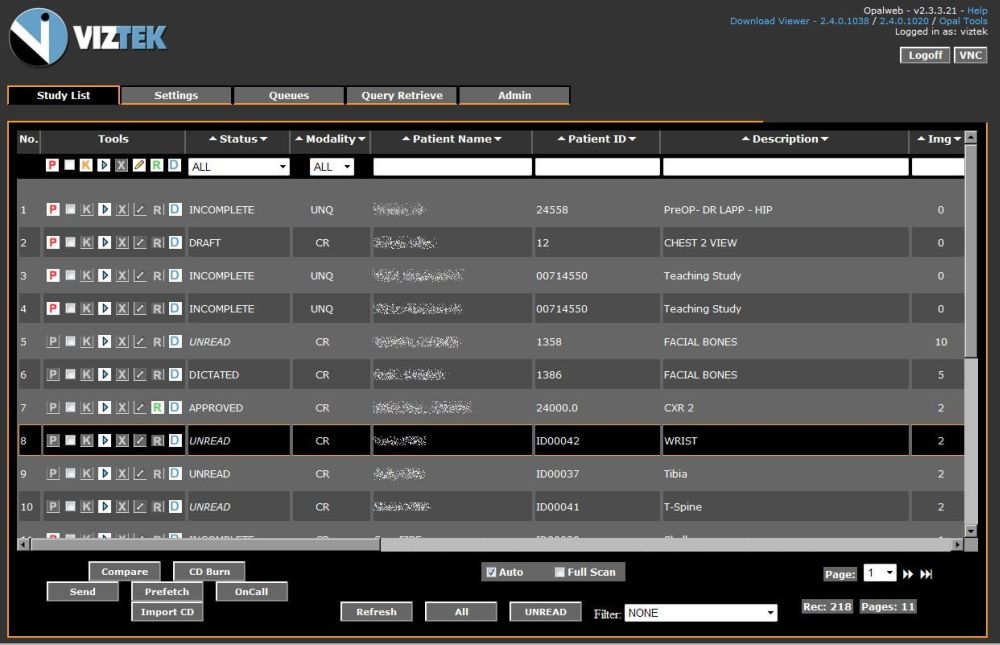
Task: Click the Logoff button
Action: tap(923, 55)
